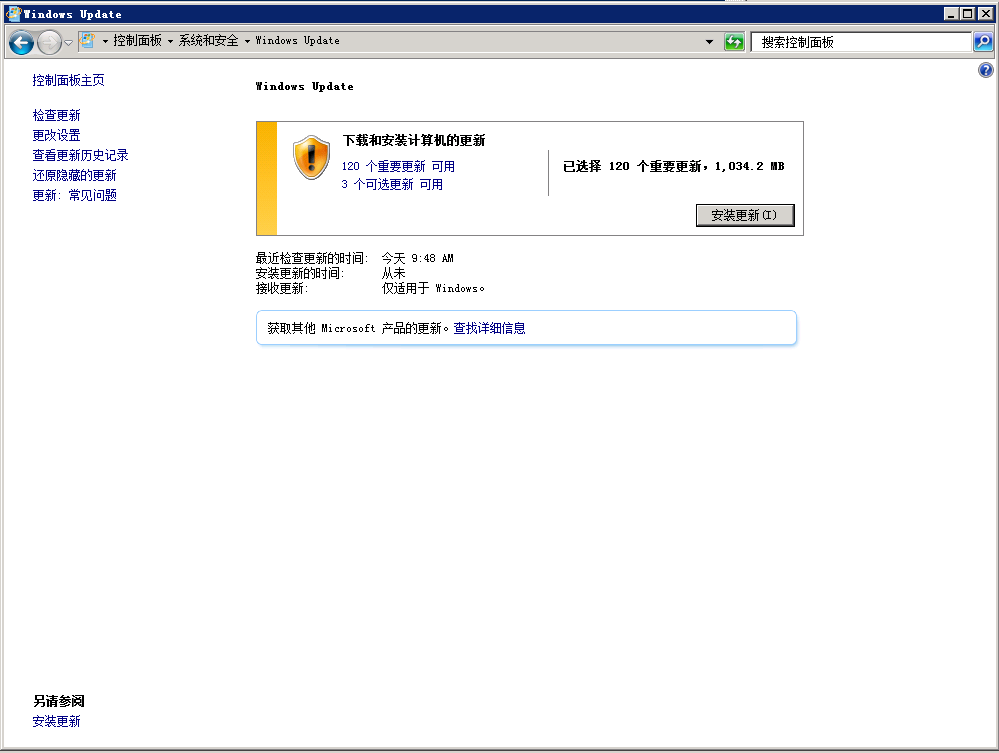Image resolution: width=999 pixels, height=753 pixels.
Task: Click the orange warning shield icon
Action: tap(311, 157)
